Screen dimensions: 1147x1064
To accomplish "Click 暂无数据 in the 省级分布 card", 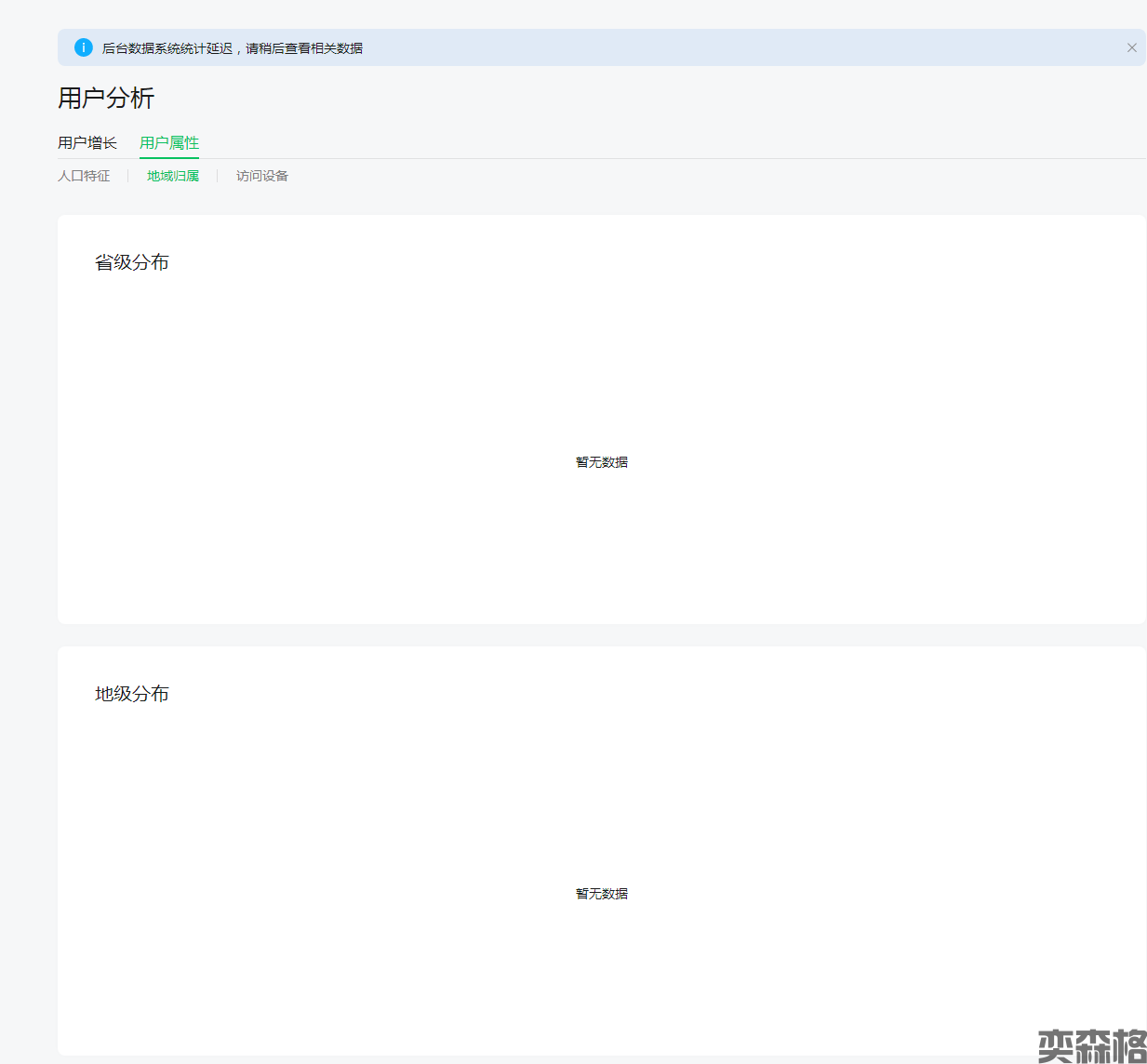I will 602,462.
